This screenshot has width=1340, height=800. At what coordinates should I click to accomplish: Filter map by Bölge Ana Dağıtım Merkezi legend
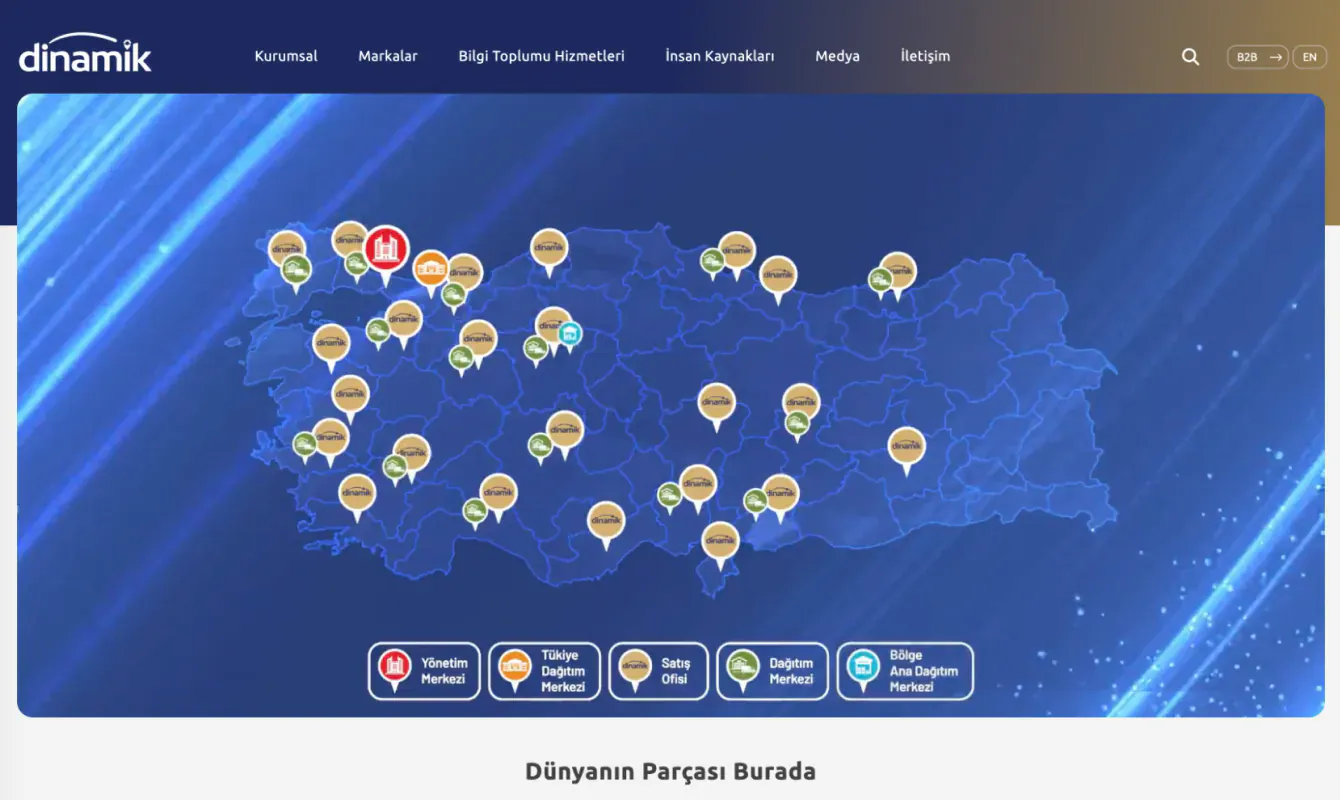pos(905,671)
